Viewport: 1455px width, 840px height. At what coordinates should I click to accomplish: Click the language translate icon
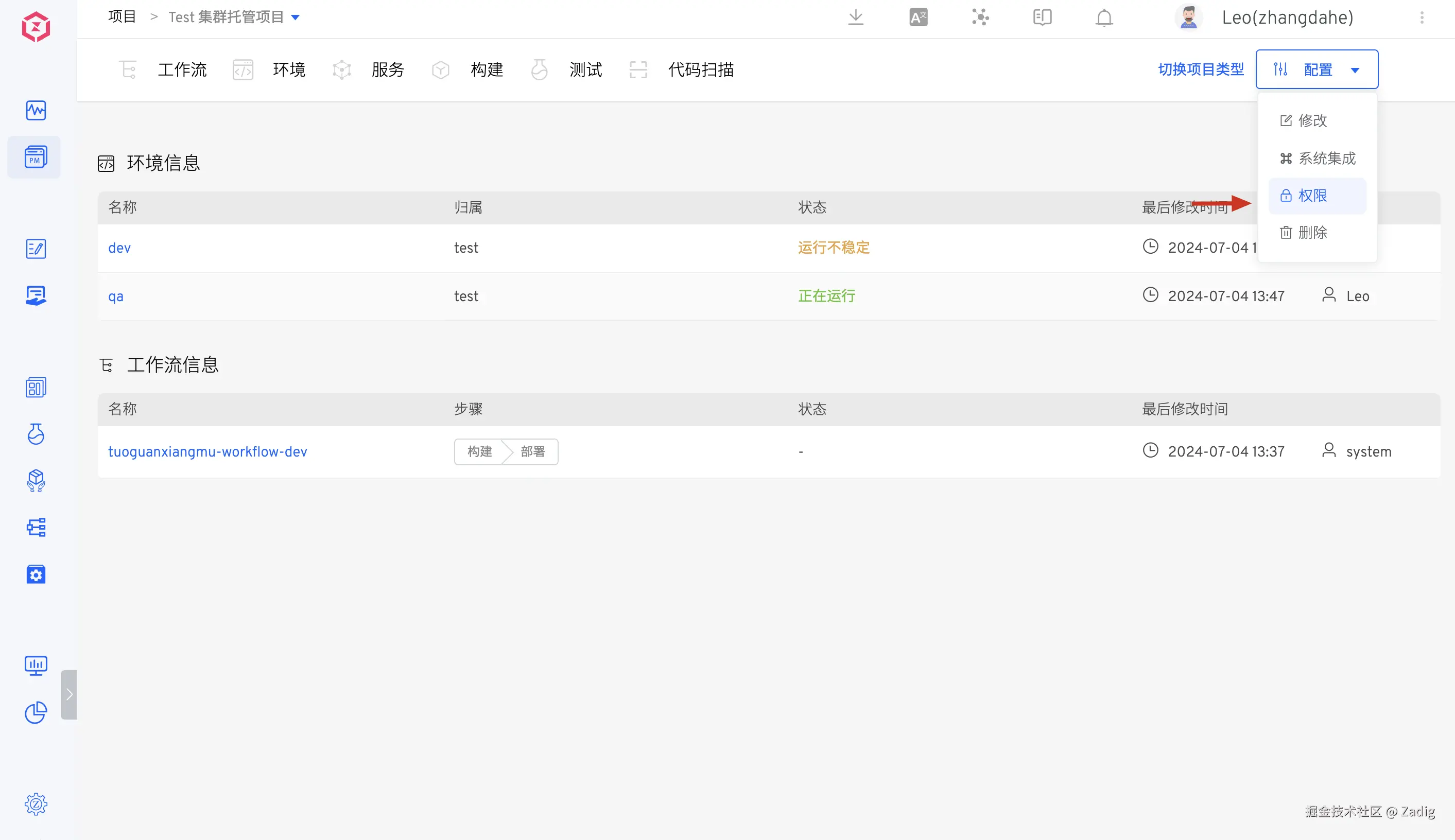(x=918, y=17)
